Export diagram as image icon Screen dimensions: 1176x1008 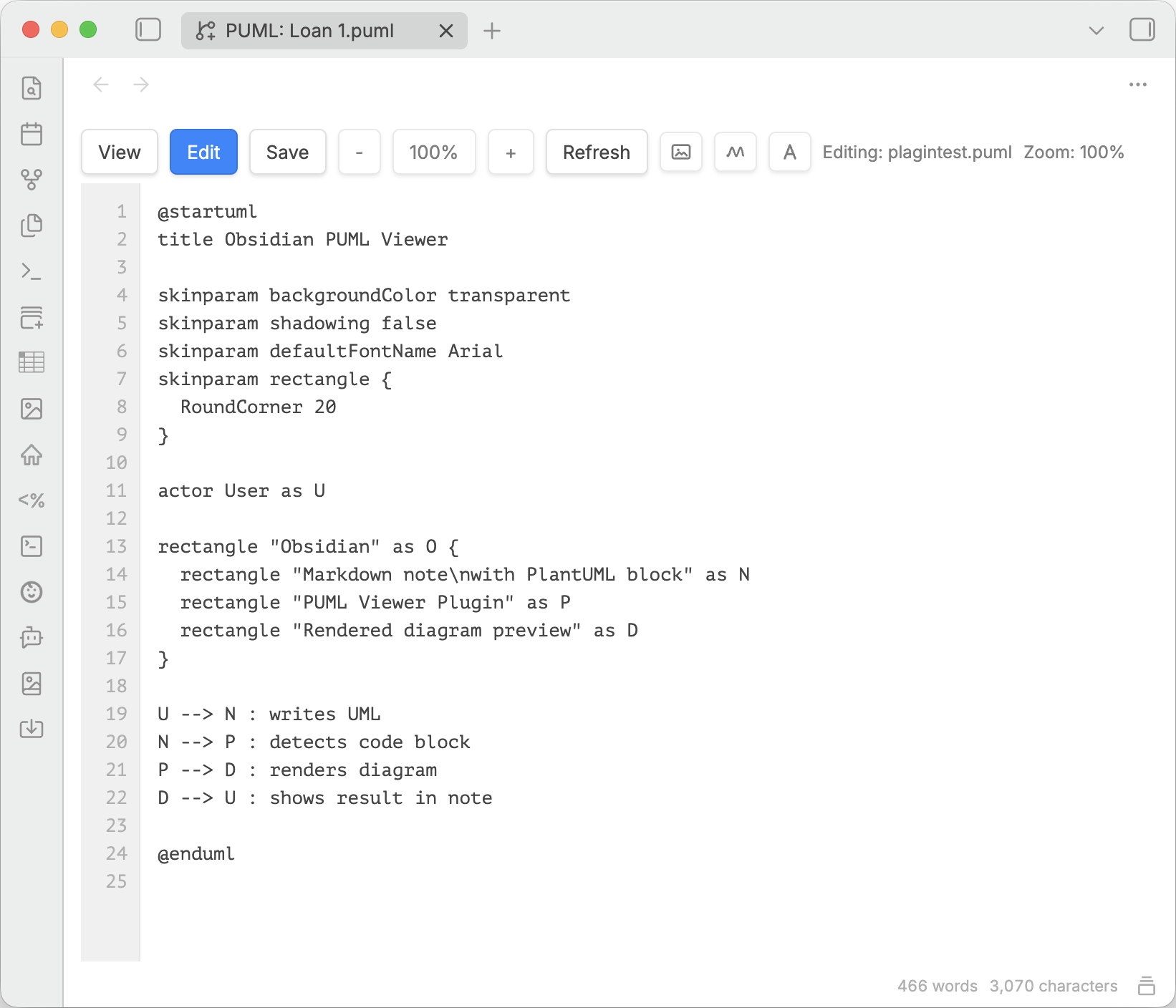[681, 152]
